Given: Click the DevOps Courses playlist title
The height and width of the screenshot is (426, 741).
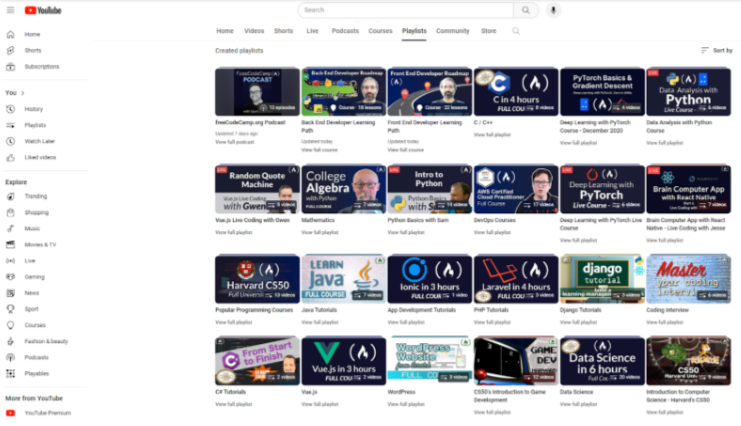Looking at the screenshot, I should pos(495,220).
